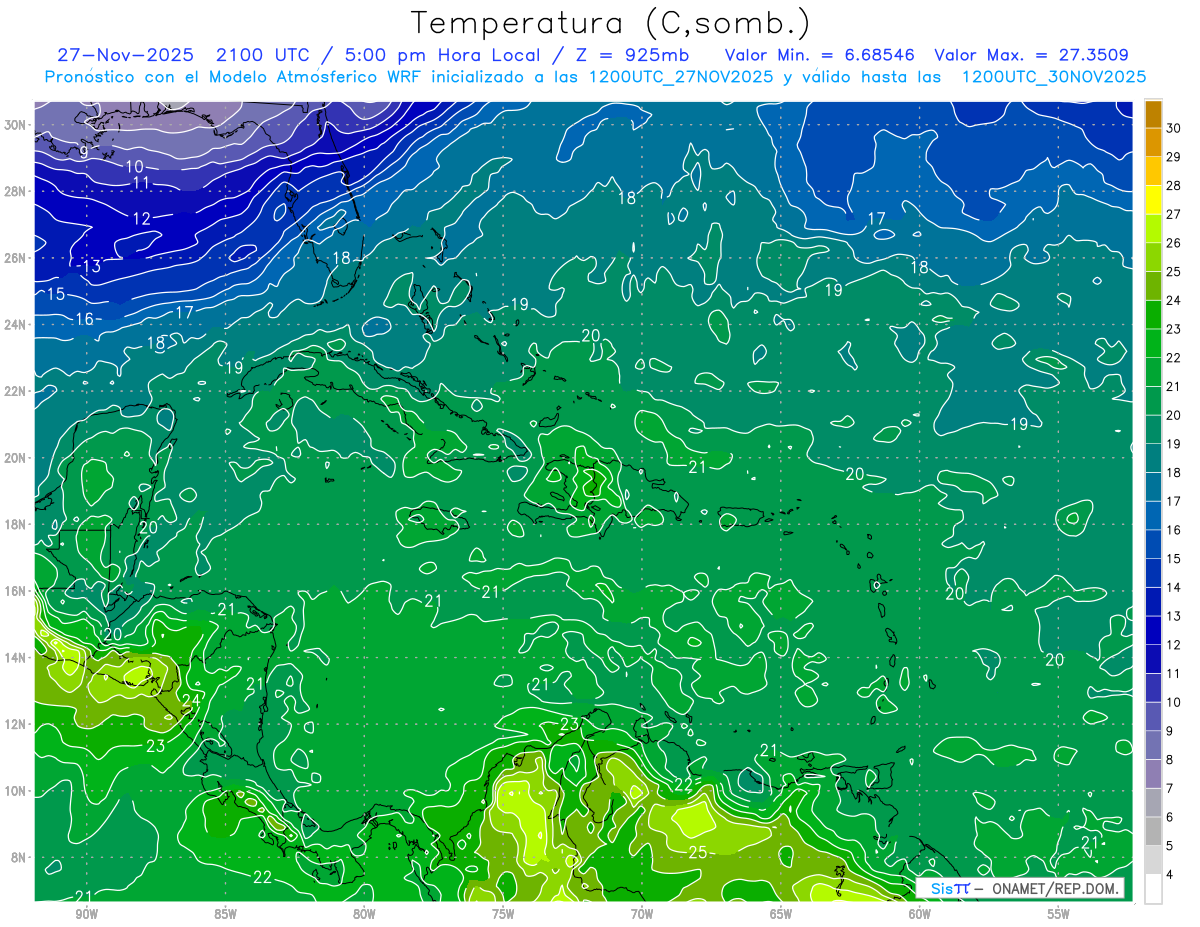
Task: Click the legend value '7'
Action: [1170, 789]
